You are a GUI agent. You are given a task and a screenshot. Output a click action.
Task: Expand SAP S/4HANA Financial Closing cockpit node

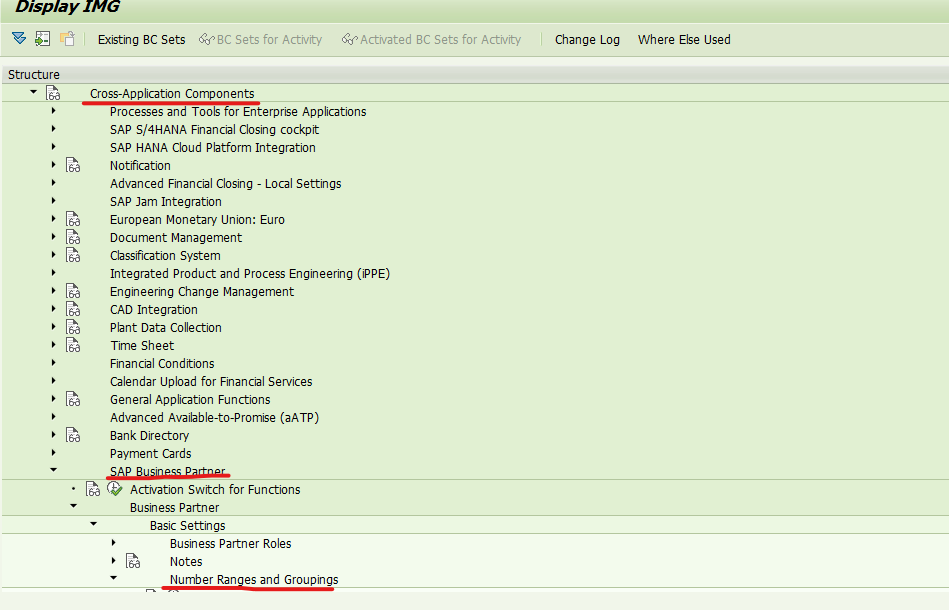[53, 129]
